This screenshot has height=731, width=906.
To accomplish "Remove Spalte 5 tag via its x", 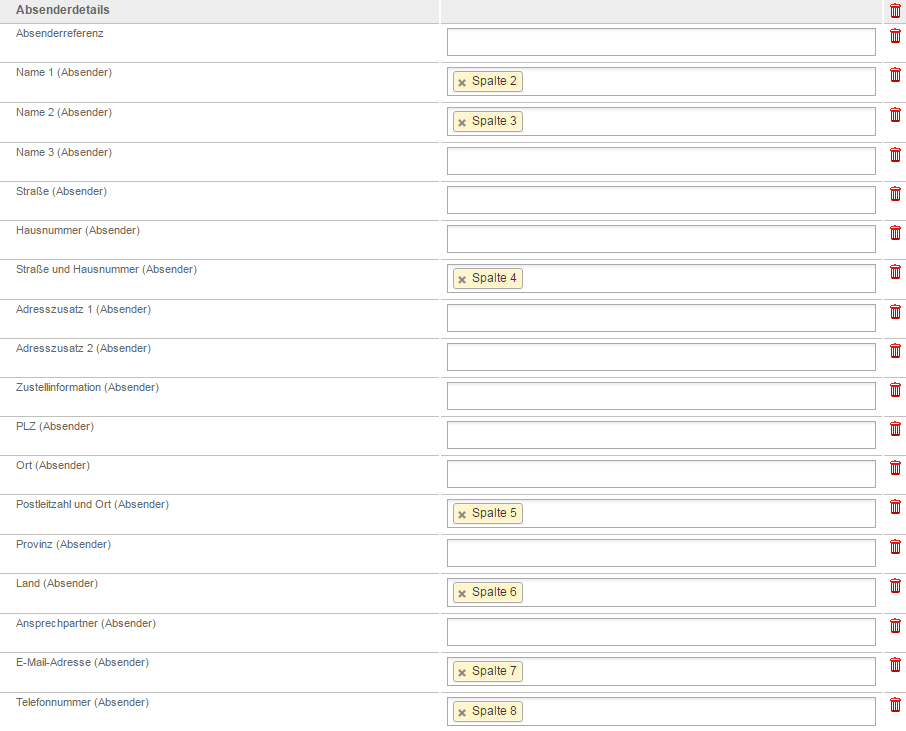I will click(462, 515).
